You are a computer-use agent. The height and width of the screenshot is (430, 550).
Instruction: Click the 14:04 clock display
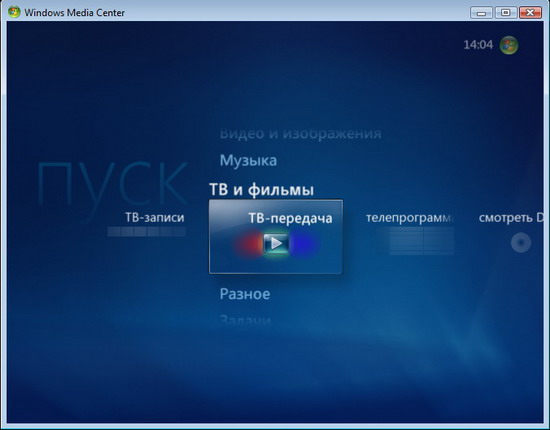click(x=478, y=45)
